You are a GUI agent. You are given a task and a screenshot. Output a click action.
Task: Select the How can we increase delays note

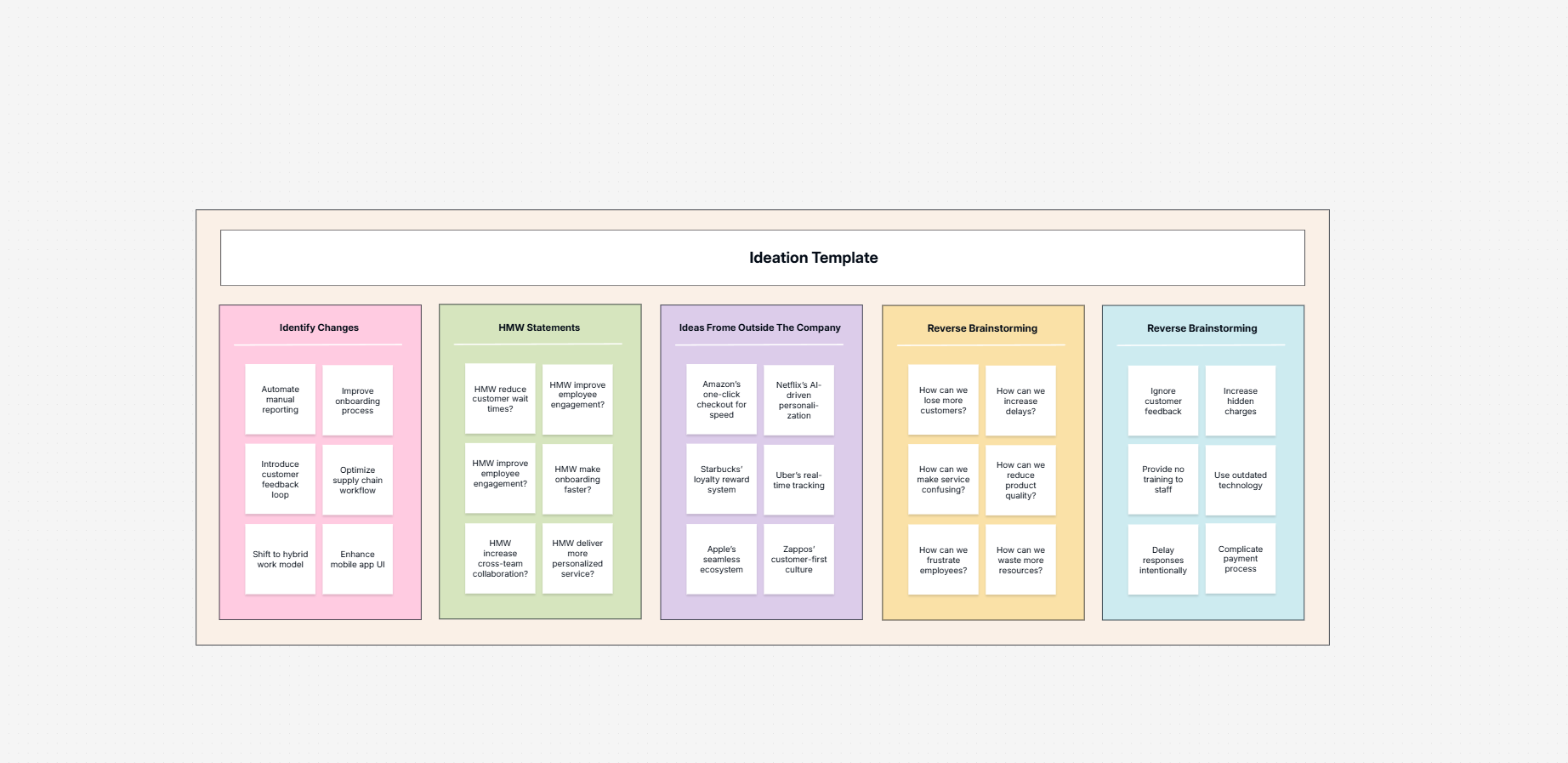click(x=1020, y=401)
